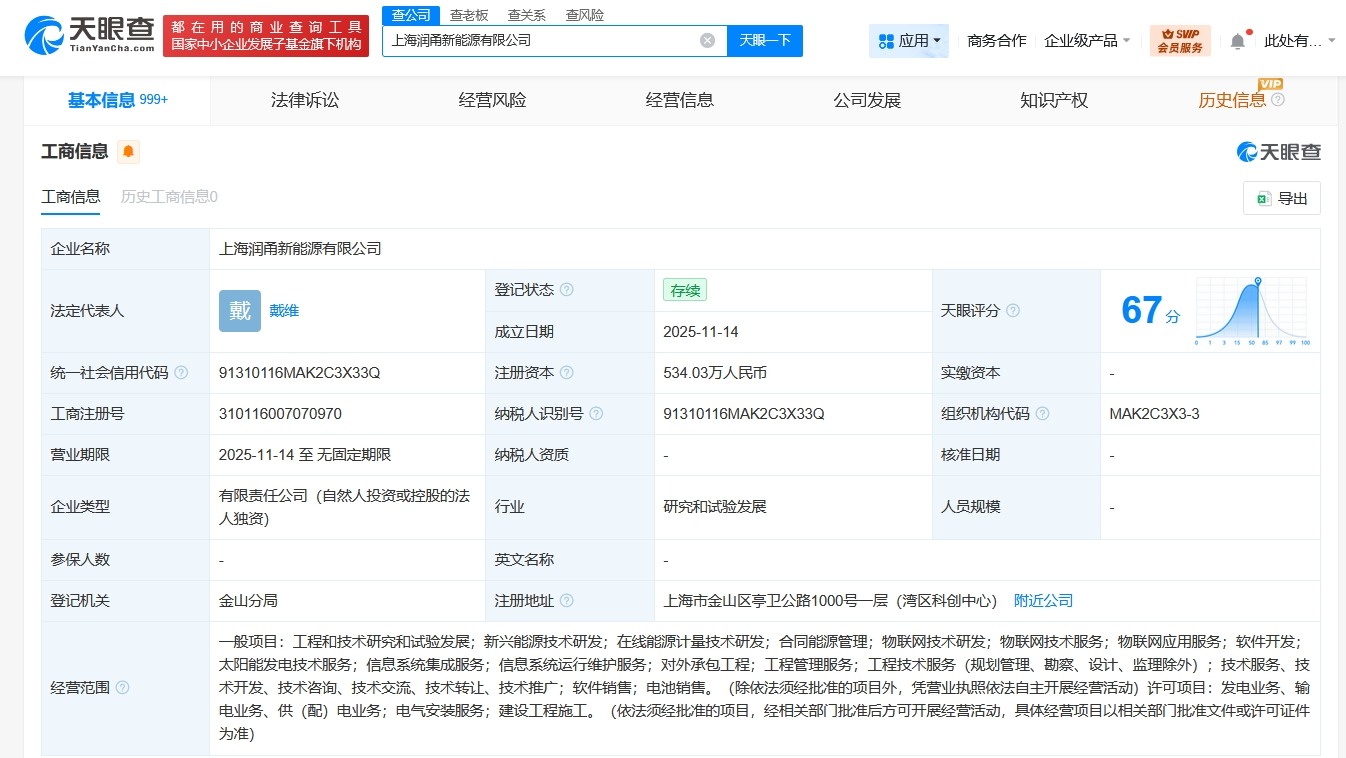
Task: Click the help icon beside 天眼评分
Action: [x=1012, y=311]
